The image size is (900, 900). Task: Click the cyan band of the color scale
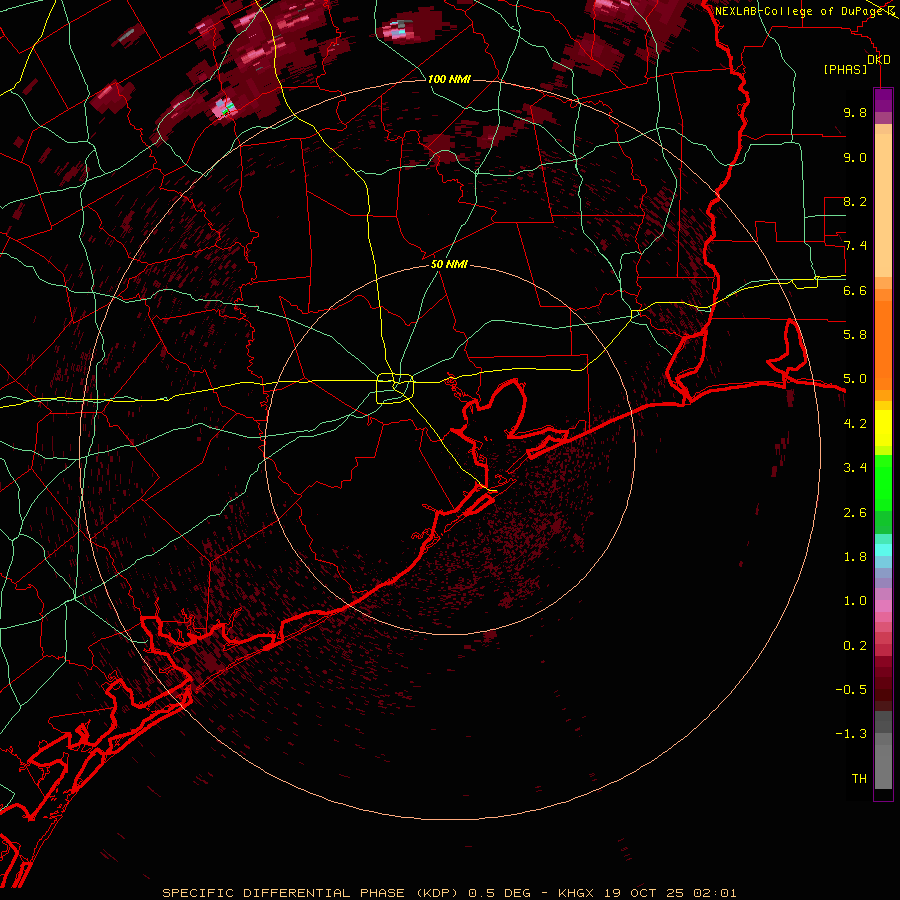click(x=883, y=550)
